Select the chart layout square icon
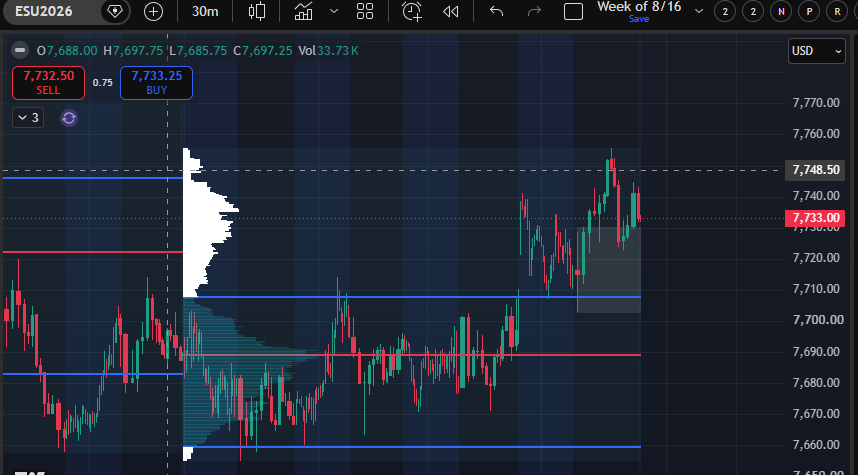 click(x=573, y=11)
